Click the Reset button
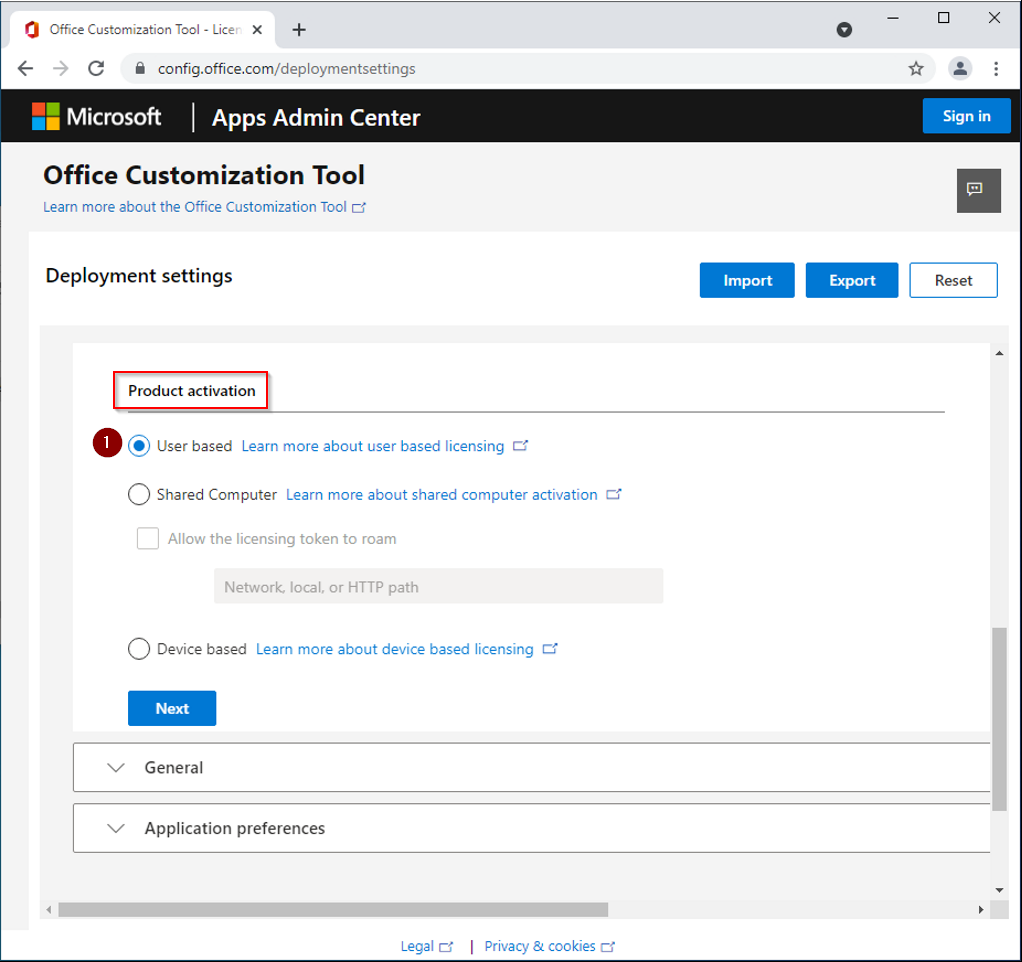This screenshot has height=962, width=1022. pos(954,280)
